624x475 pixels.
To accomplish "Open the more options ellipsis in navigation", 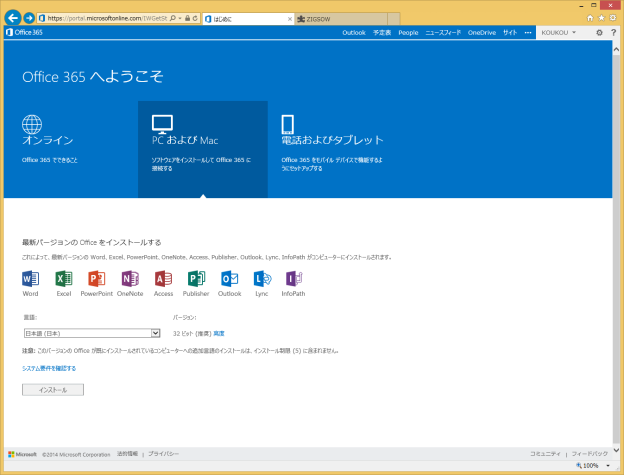I will [528, 33].
